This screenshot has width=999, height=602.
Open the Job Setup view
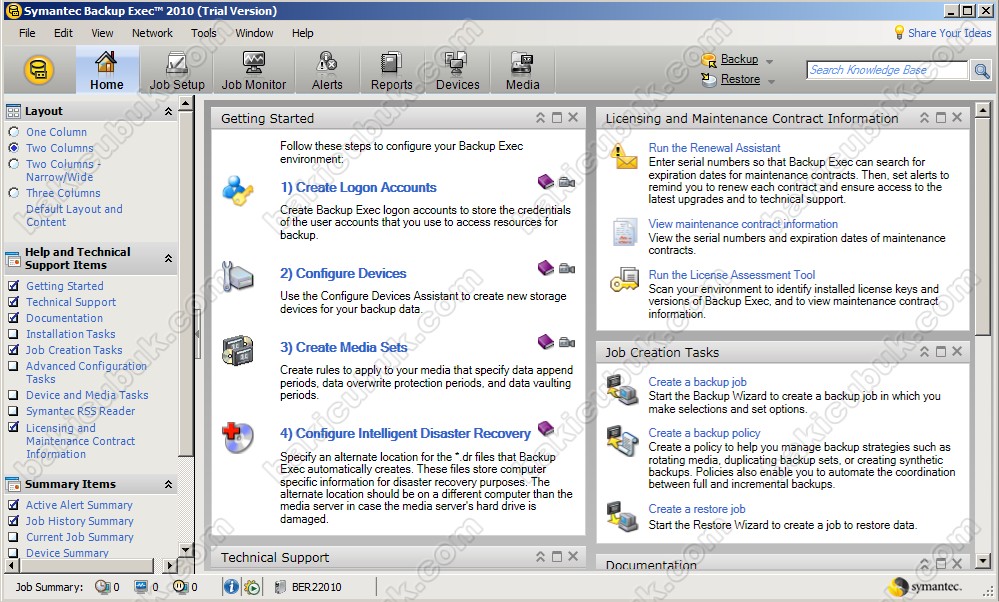tap(176, 71)
